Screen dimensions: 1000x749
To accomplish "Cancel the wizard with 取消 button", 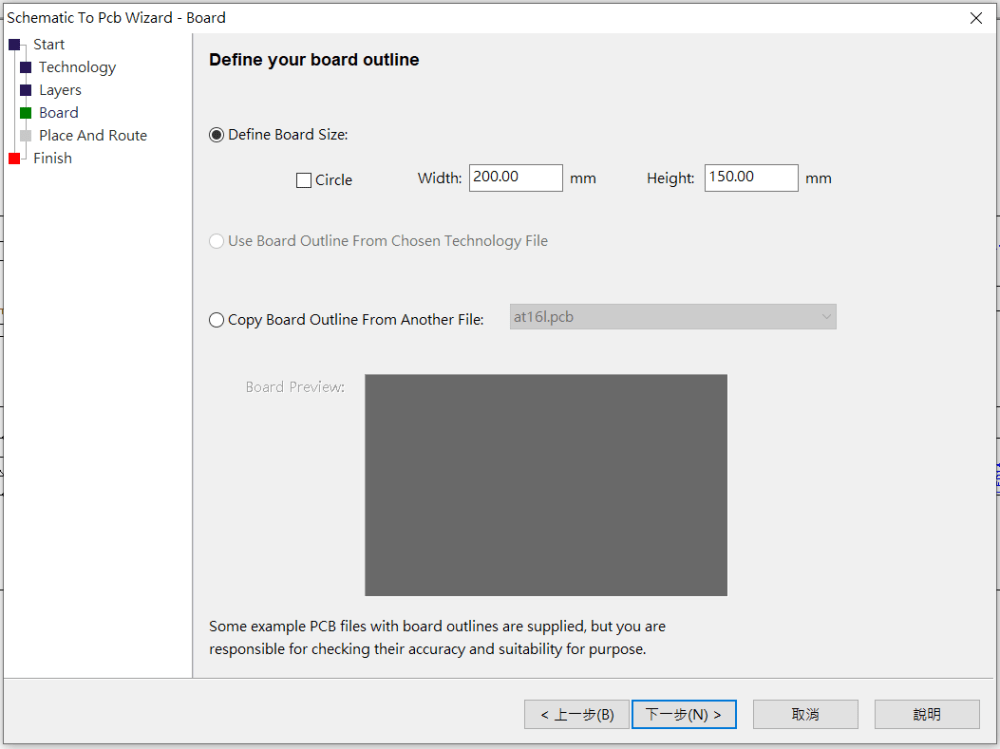I will tap(805, 714).
